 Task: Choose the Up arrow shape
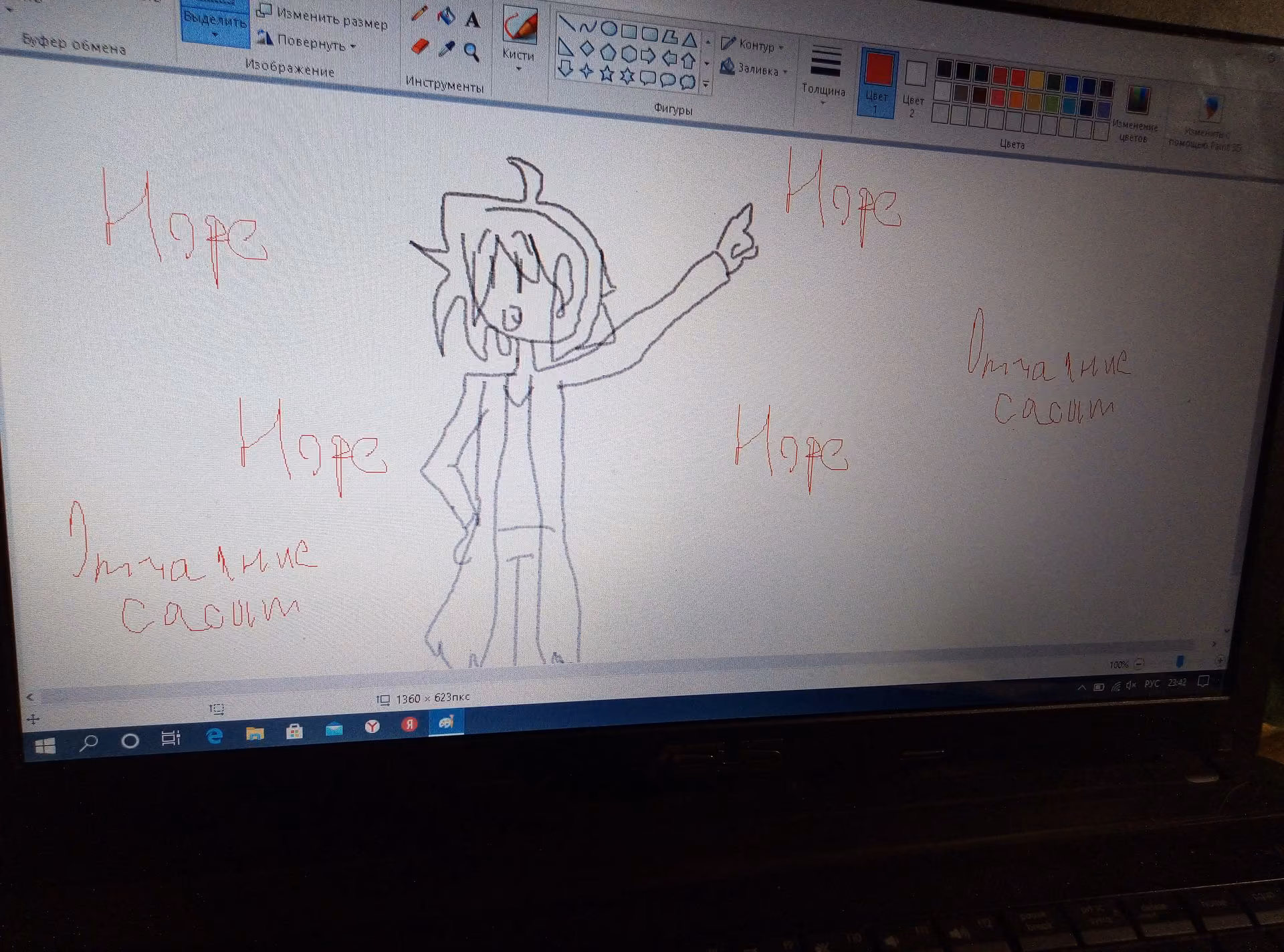pyautogui.click(x=688, y=61)
